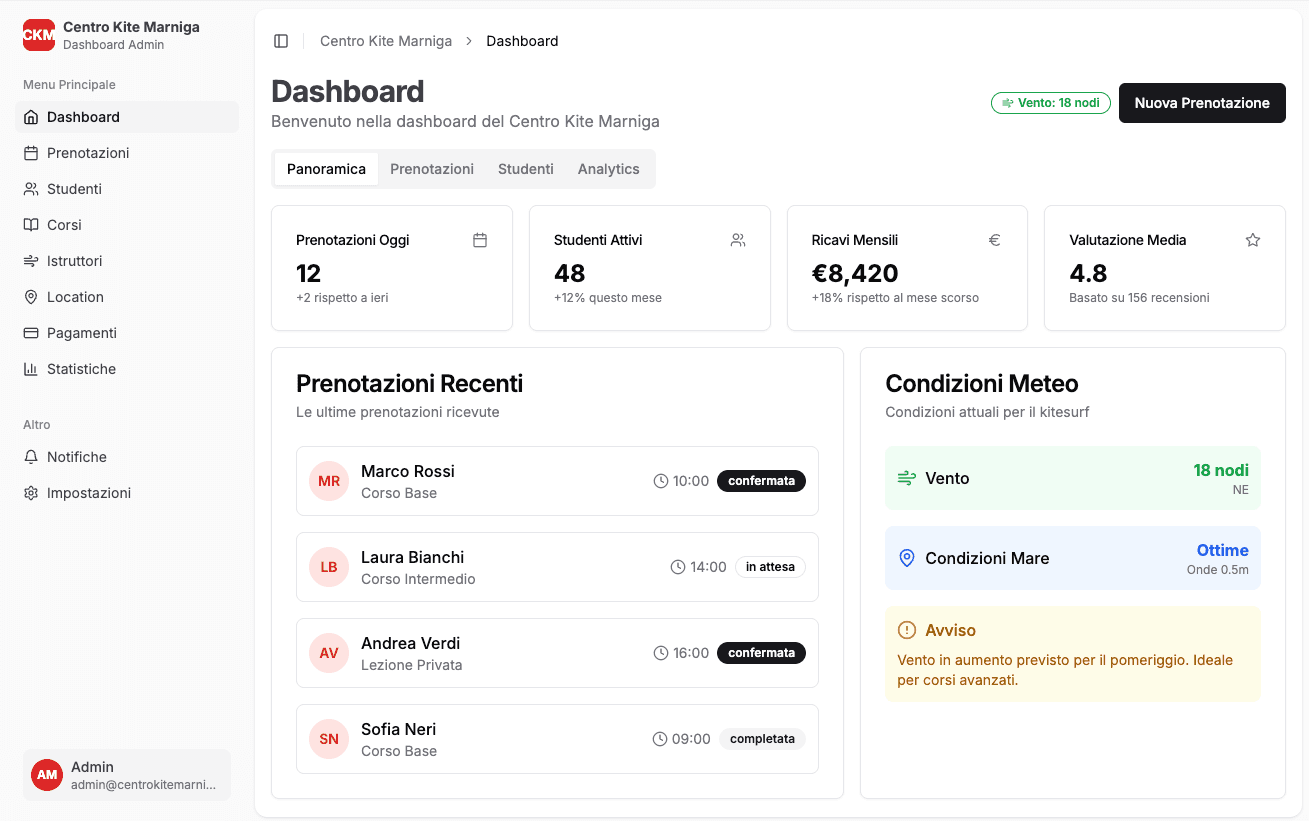Image resolution: width=1309 pixels, height=821 pixels.
Task: Click Laura Bianchi's in attesa badge
Action: [770, 567]
